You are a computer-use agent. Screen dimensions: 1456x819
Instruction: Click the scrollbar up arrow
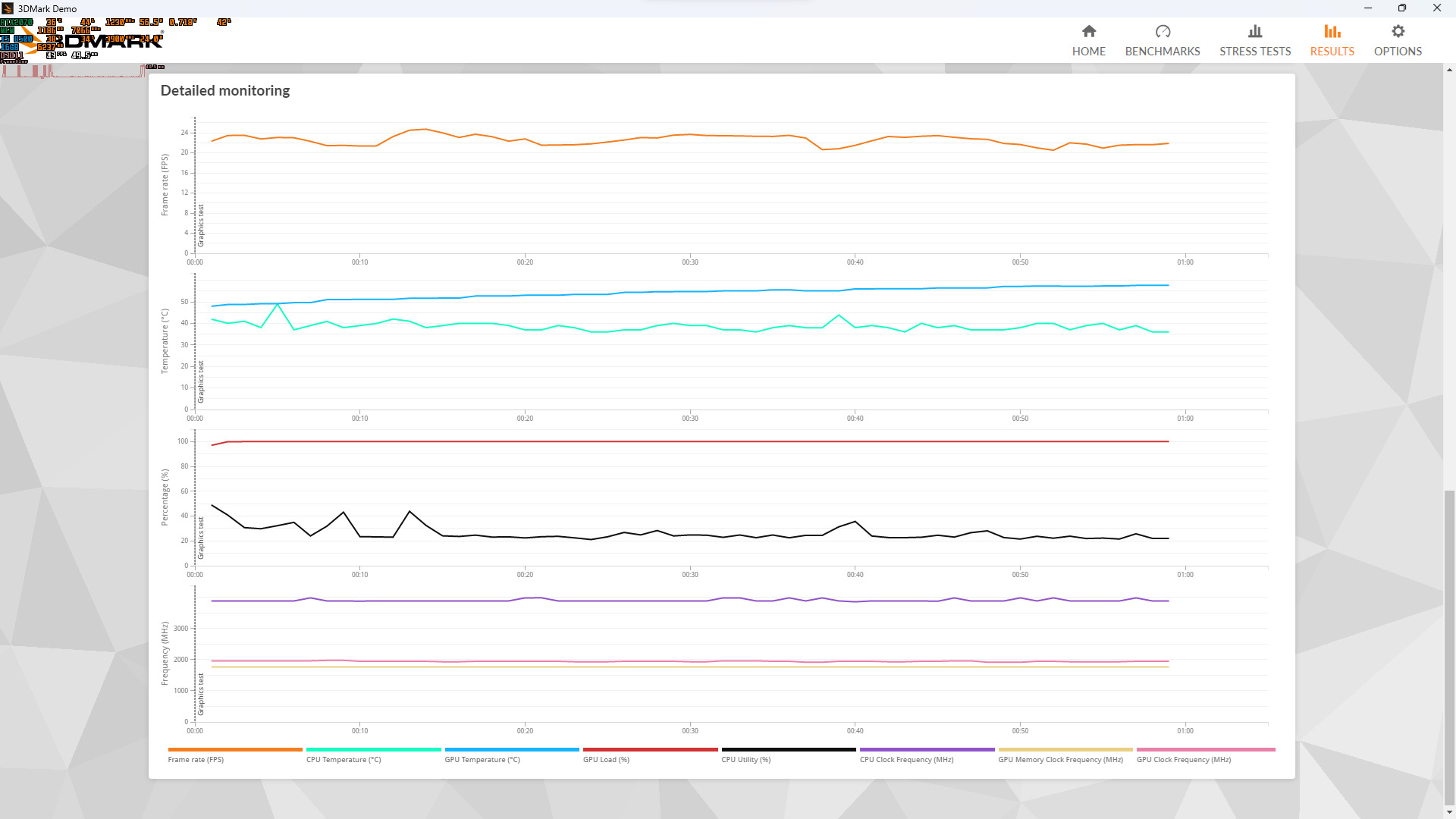pyautogui.click(x=1449, y=70)
